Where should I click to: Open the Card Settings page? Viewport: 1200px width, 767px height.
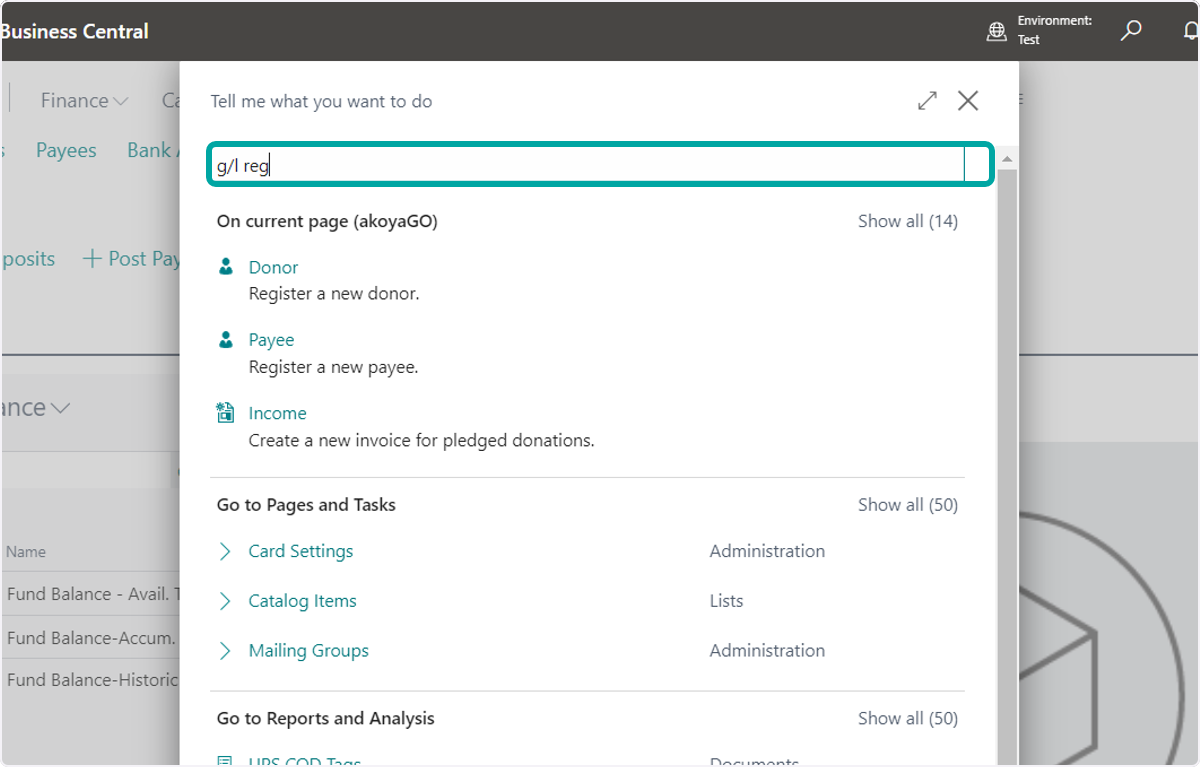(x=300, y=551)
